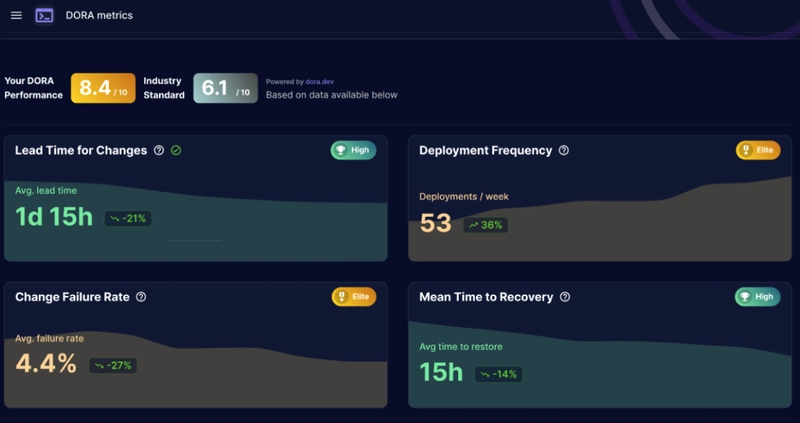
Task: Click the Elite badge on Deployment Frequency card
Action: coord(758,150)
